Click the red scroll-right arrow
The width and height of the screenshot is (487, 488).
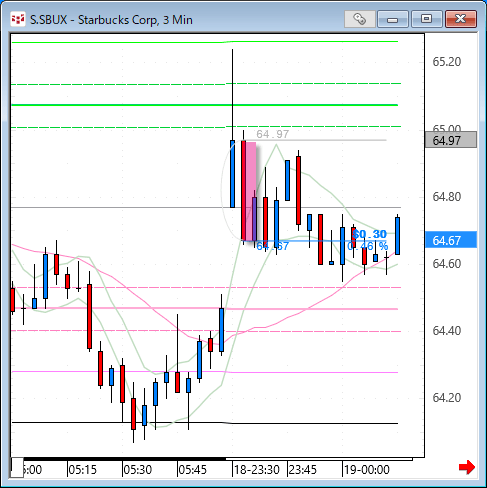[466, 467]
